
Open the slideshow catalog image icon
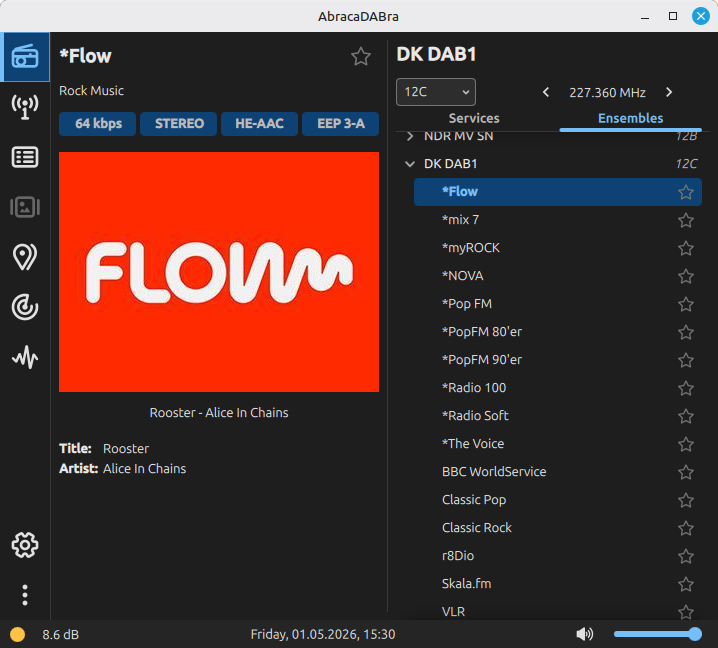[x=25, y=207]
